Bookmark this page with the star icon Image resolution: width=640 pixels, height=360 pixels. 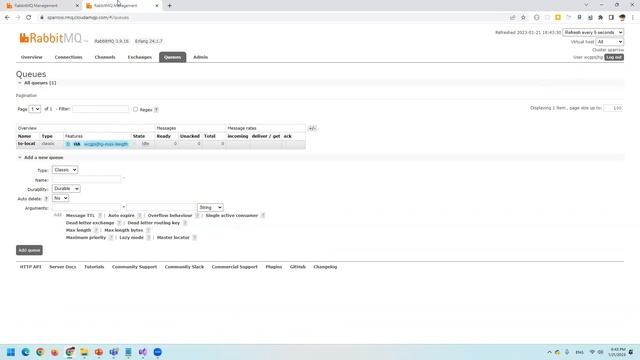pyautogui.click(x=523, y=18)
